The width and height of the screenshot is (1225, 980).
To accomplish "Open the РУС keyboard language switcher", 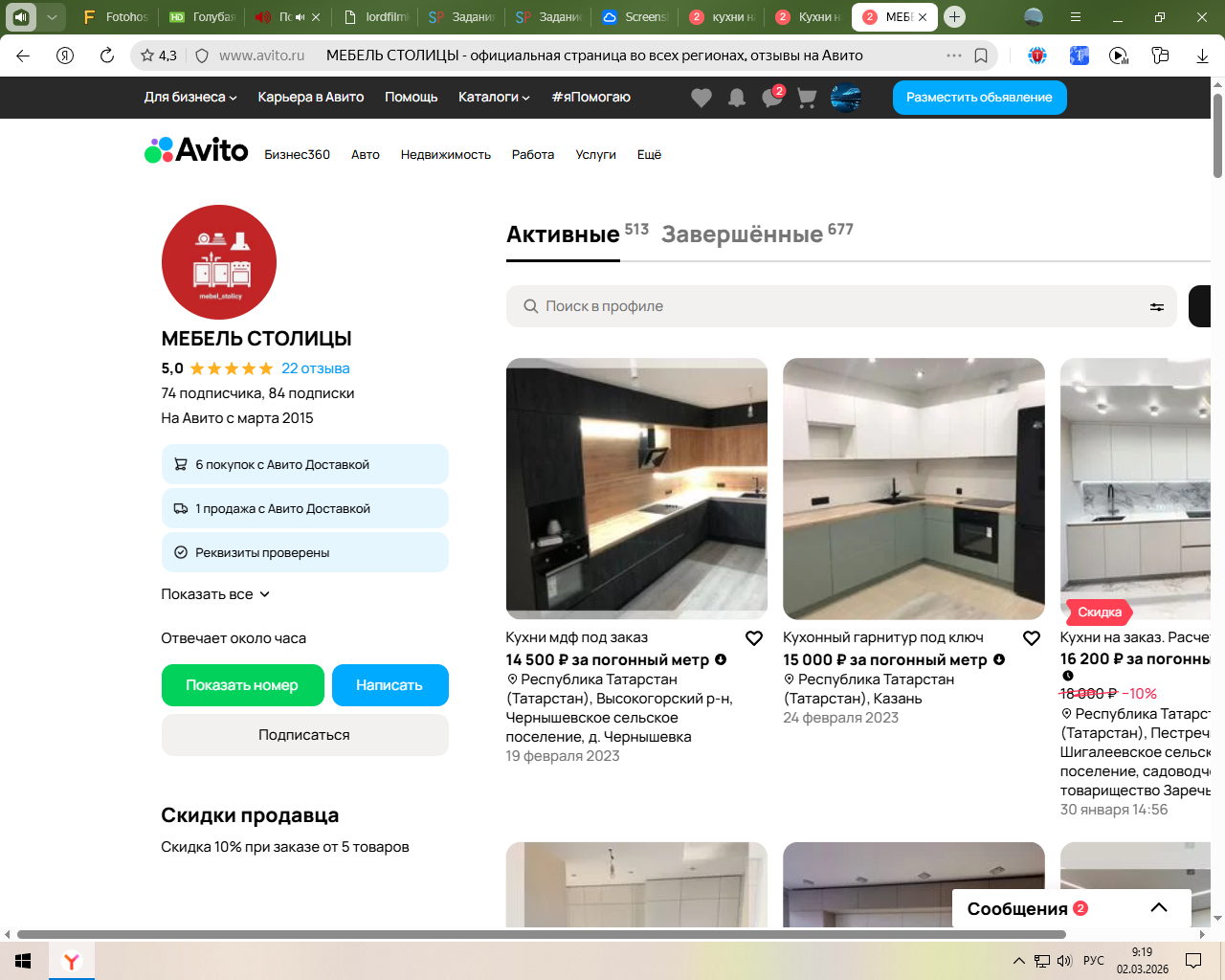I will (1094, 961).
